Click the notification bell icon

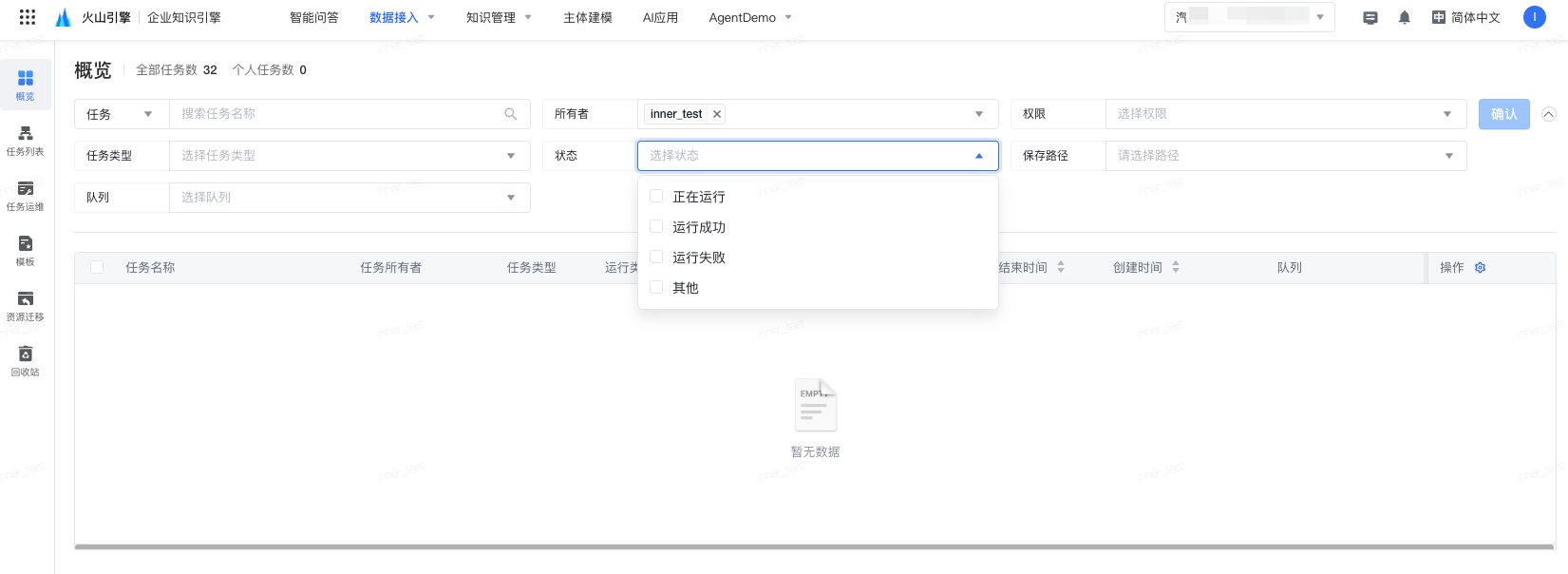[x=1405, y=17]
